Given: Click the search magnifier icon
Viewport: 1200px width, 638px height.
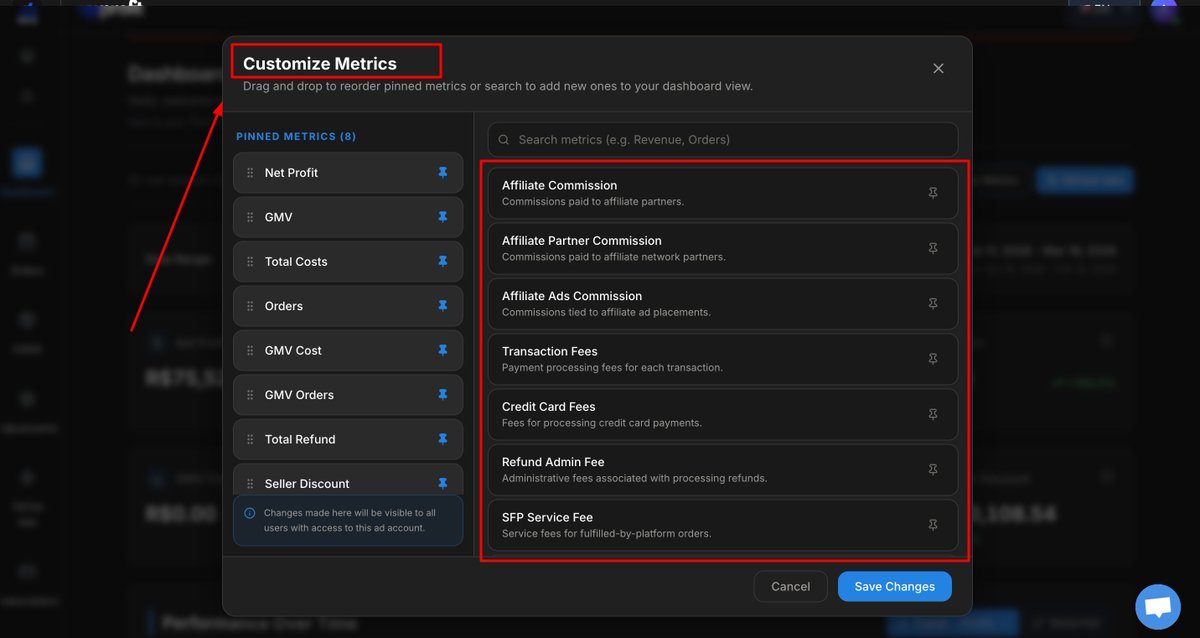Looking at the screenshot, I should click(x=504, y=140).
